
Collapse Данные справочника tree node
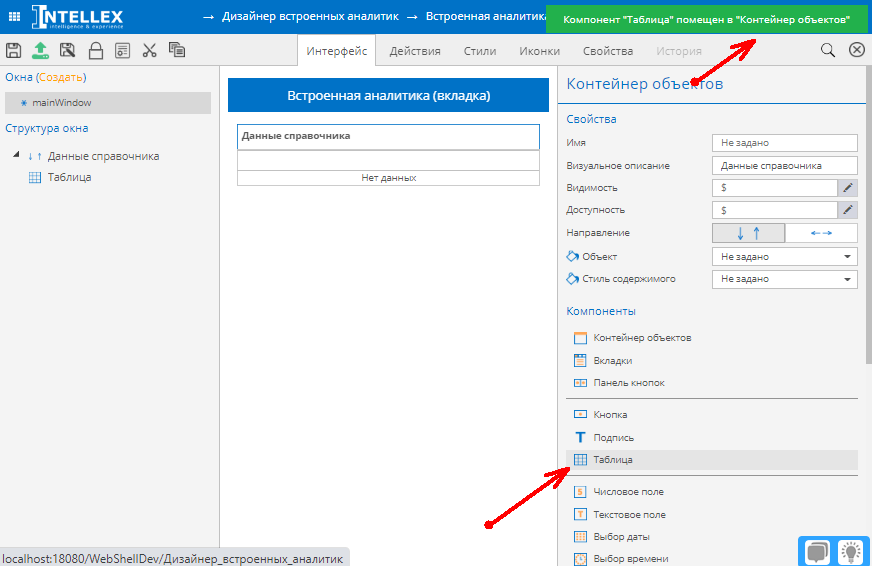pyautogui.click(x=16, y=155)
